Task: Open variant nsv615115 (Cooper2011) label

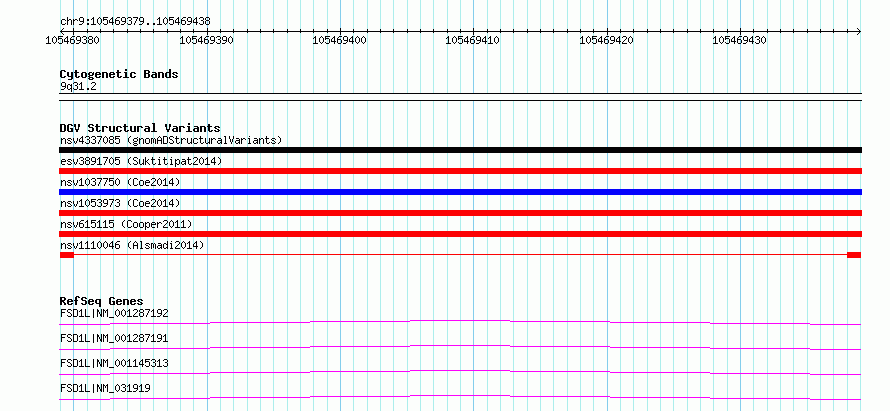Action: (126, 224)
